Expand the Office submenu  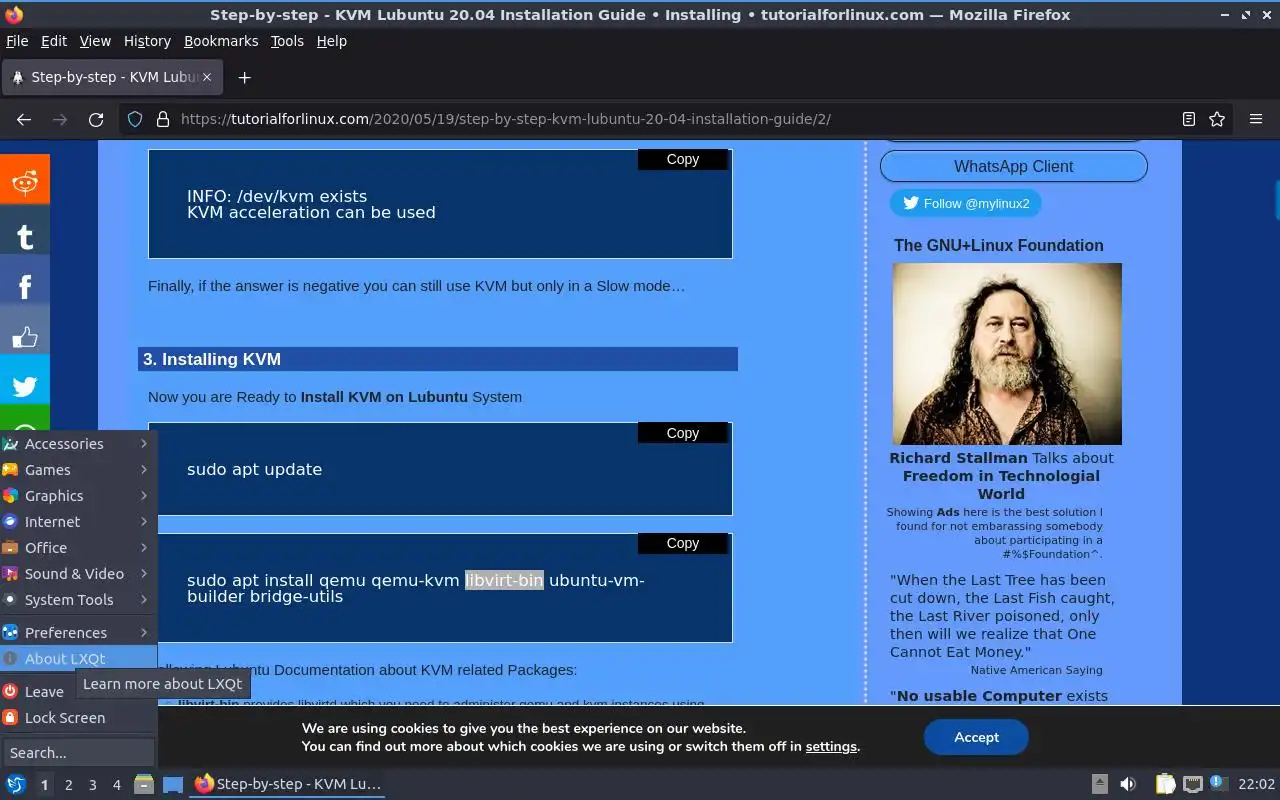coord(78,548)
